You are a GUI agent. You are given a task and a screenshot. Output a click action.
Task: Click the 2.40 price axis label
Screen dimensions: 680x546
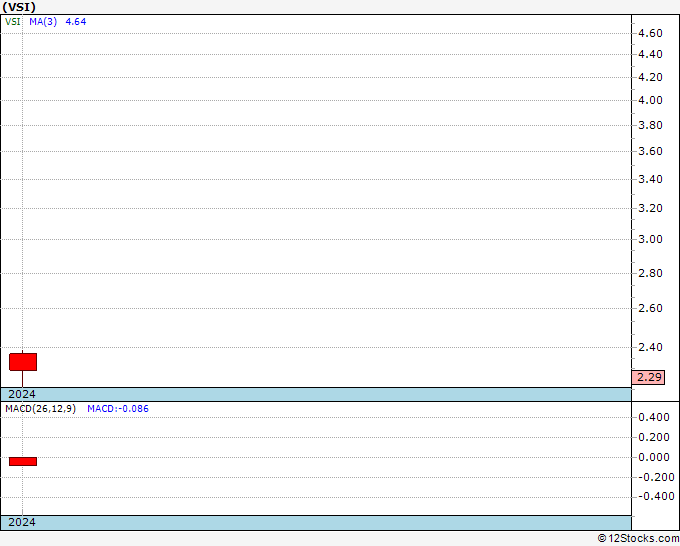(x=651, y=347)
